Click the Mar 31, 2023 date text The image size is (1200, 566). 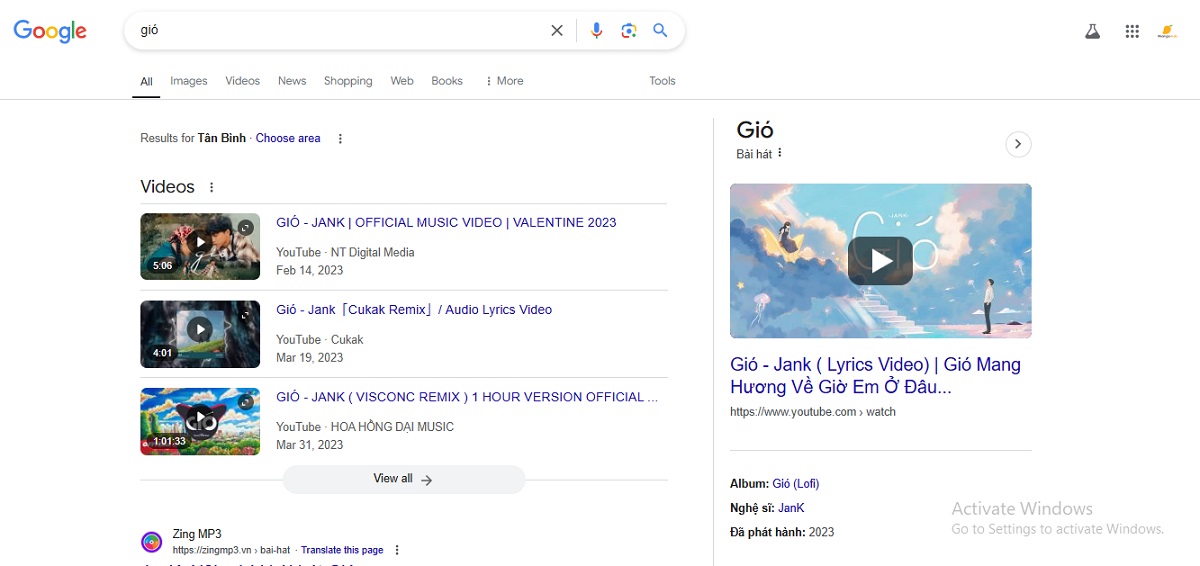click(310, 445)
